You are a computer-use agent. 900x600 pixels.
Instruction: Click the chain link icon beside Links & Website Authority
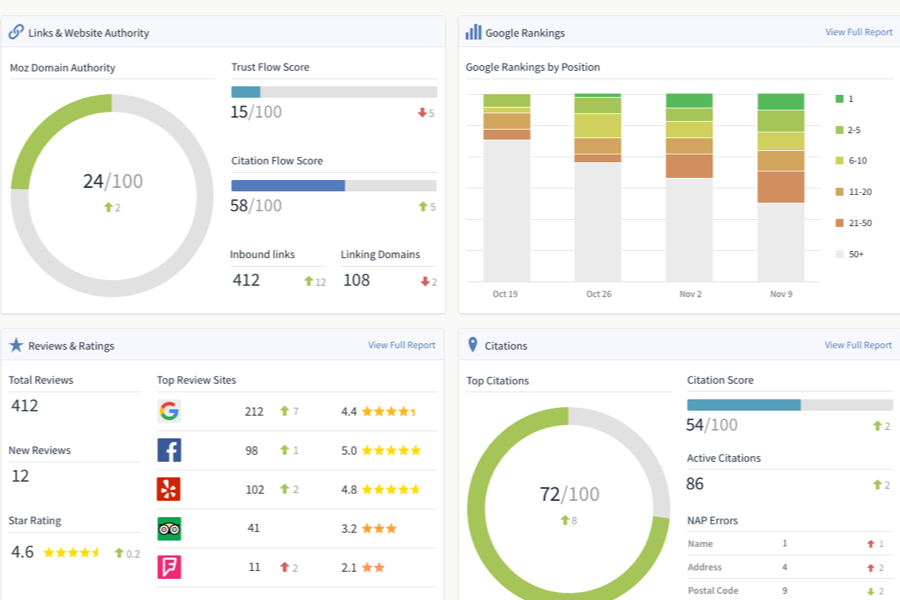(x=16, y=32)
